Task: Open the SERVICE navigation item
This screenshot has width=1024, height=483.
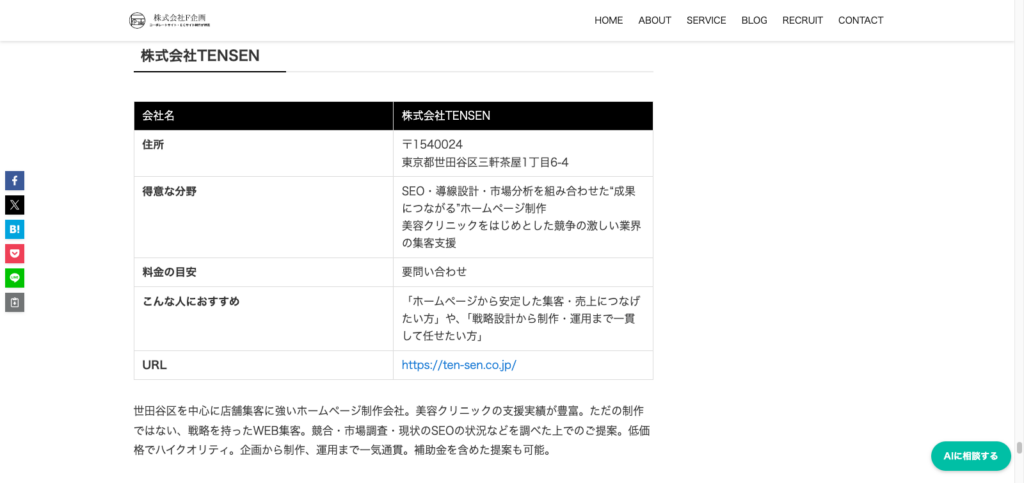Action: pos(706,20)
